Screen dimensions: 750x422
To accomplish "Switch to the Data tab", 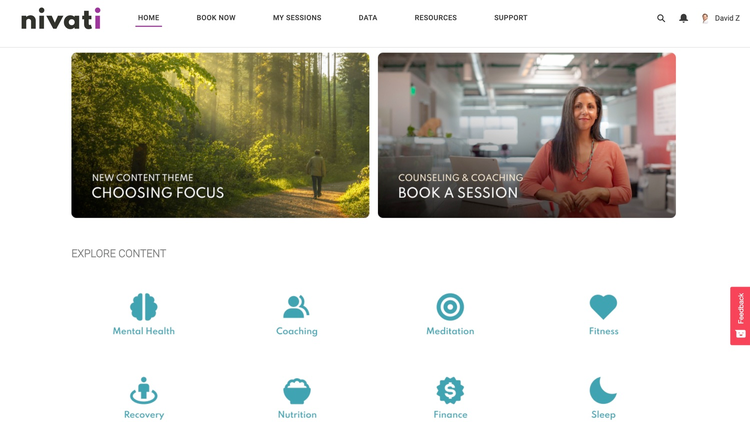I will [x=368, y=18].
